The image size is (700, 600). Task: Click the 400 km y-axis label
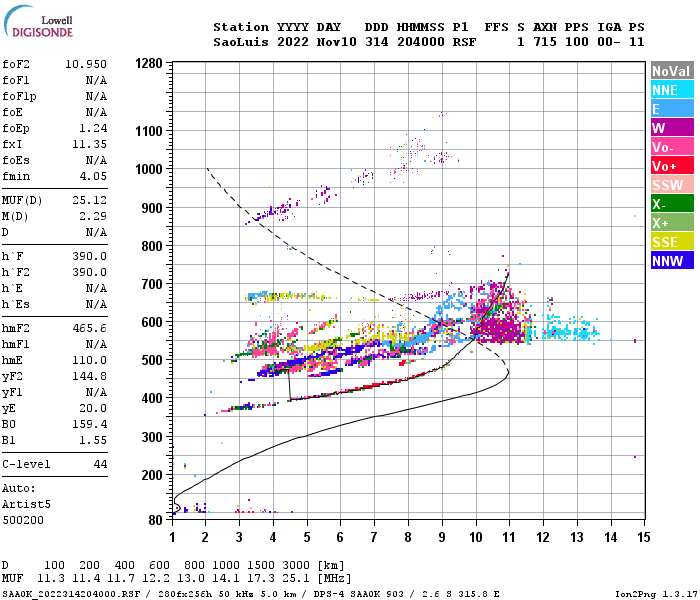(152, 398)
